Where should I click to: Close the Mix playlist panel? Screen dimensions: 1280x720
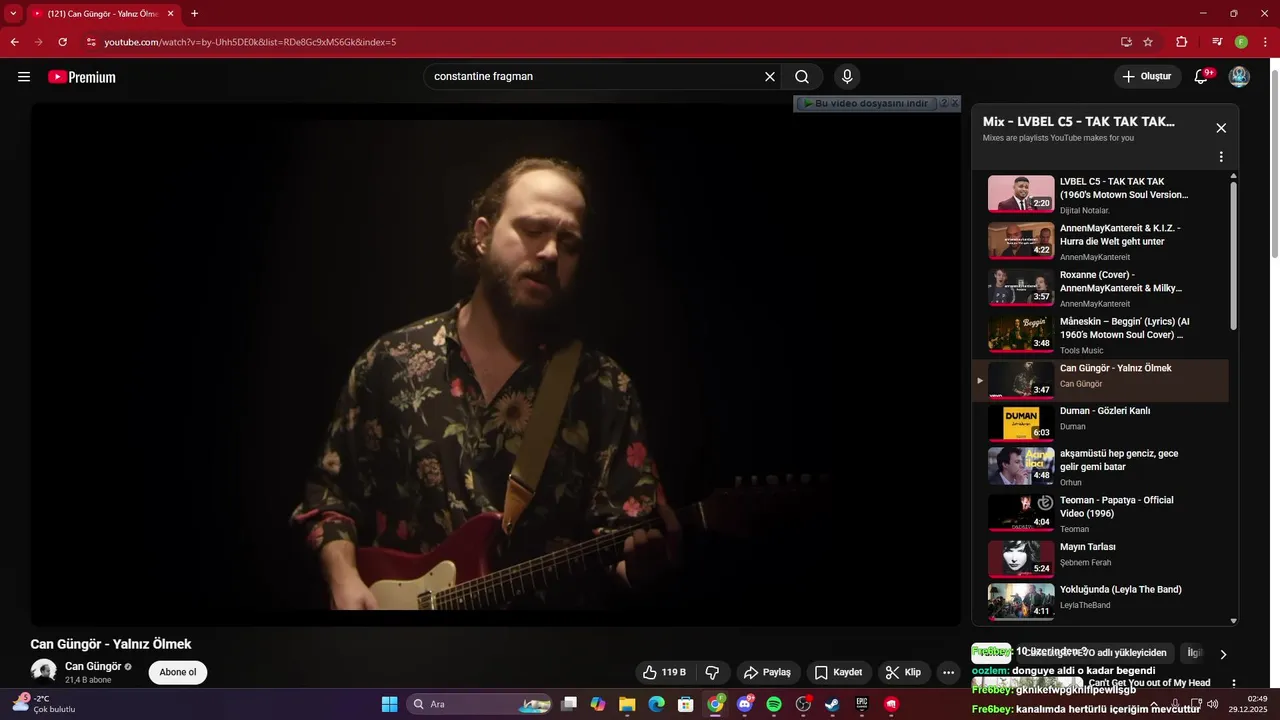click(1221, 128)
